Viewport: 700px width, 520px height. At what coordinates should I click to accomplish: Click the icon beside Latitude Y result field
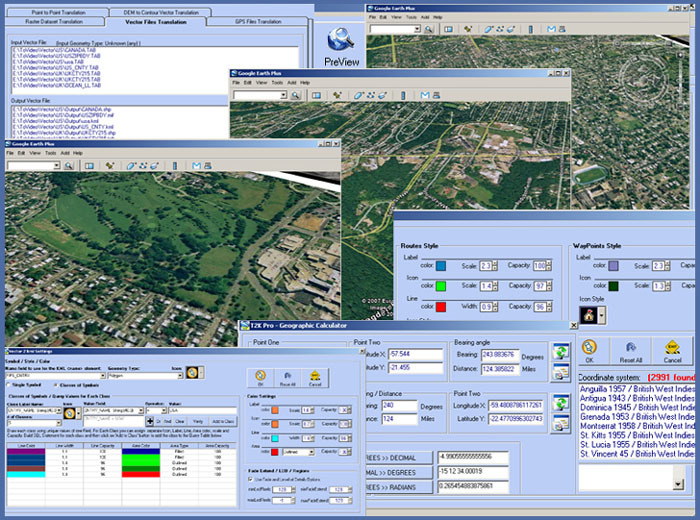[x=560, y=423]
